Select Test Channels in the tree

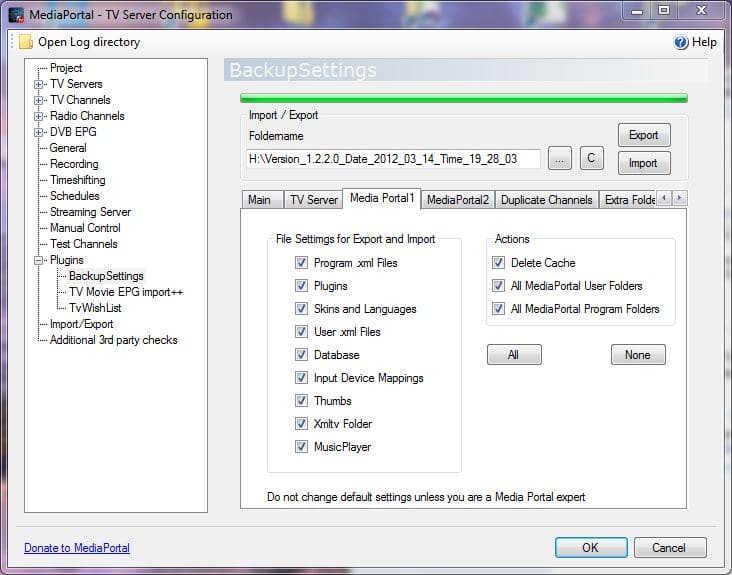point(84,244)
